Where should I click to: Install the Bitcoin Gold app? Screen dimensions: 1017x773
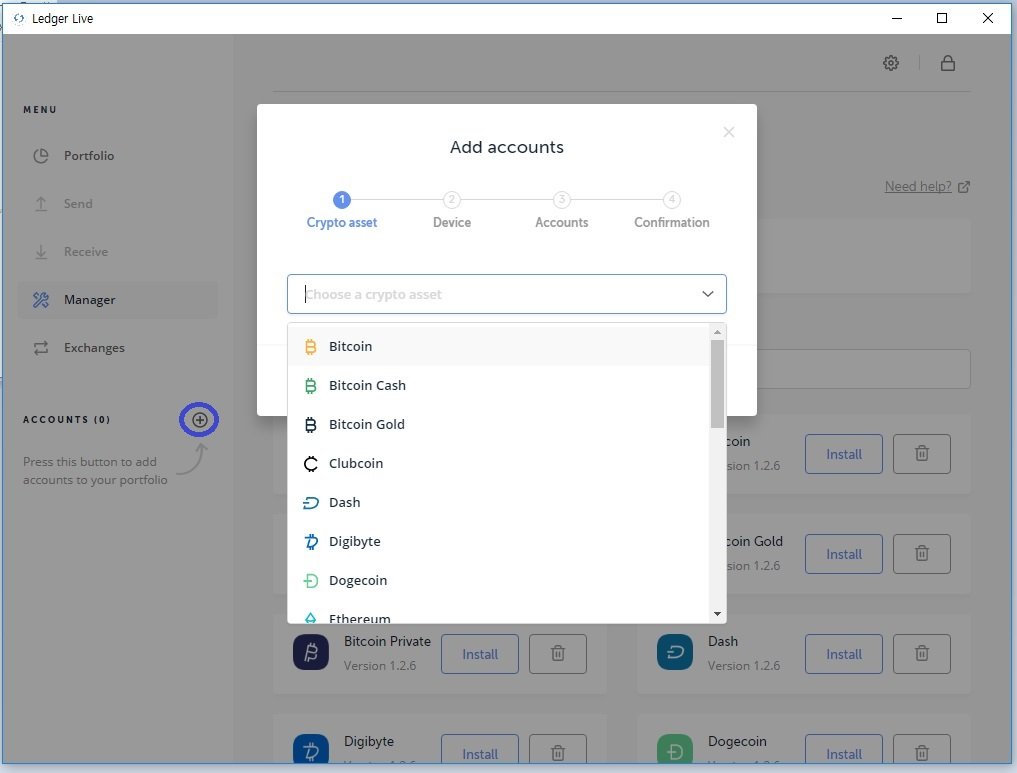[x=844, y=554]
